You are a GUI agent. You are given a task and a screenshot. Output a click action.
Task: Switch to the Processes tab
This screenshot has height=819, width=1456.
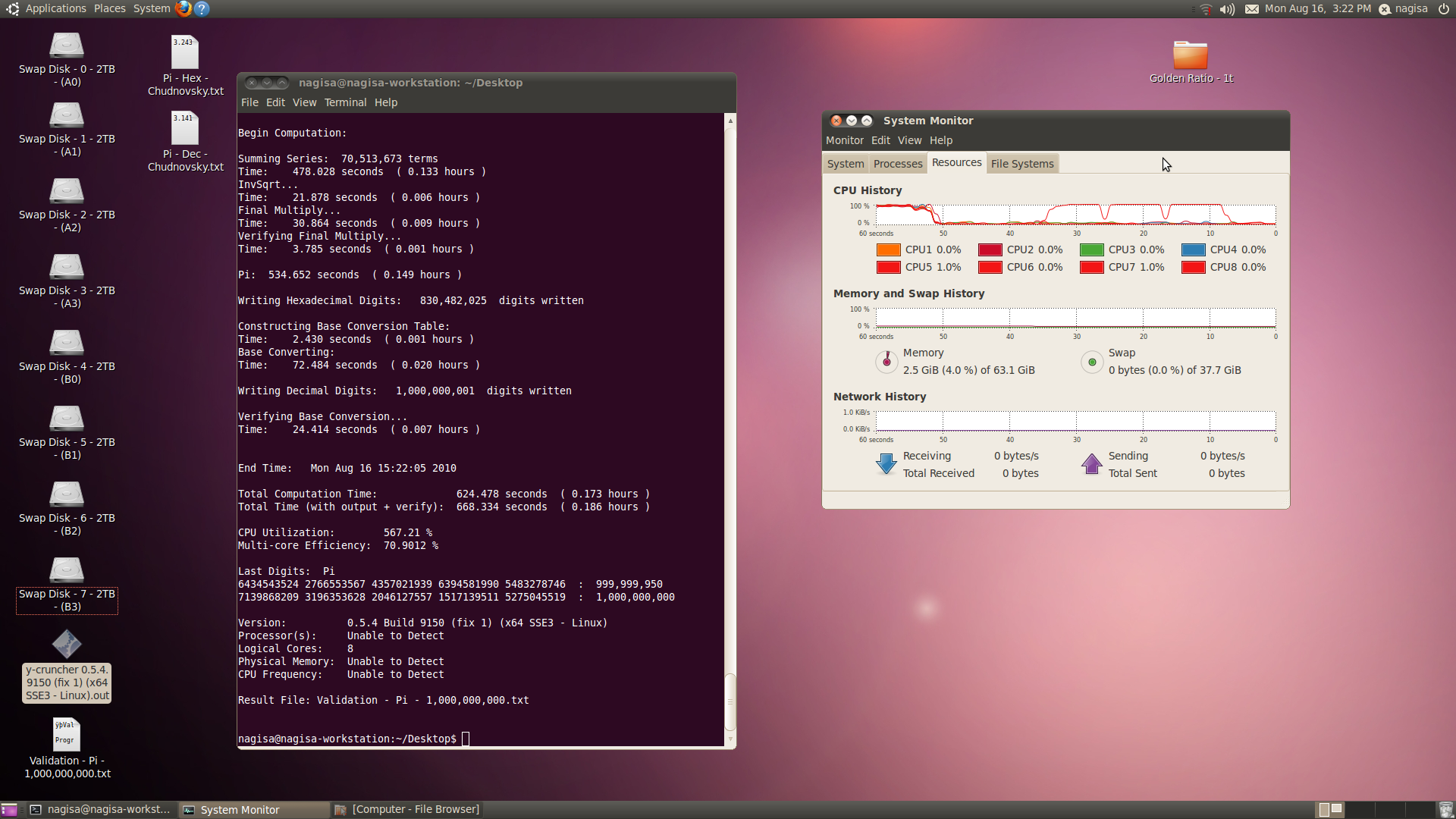point(897,164)
